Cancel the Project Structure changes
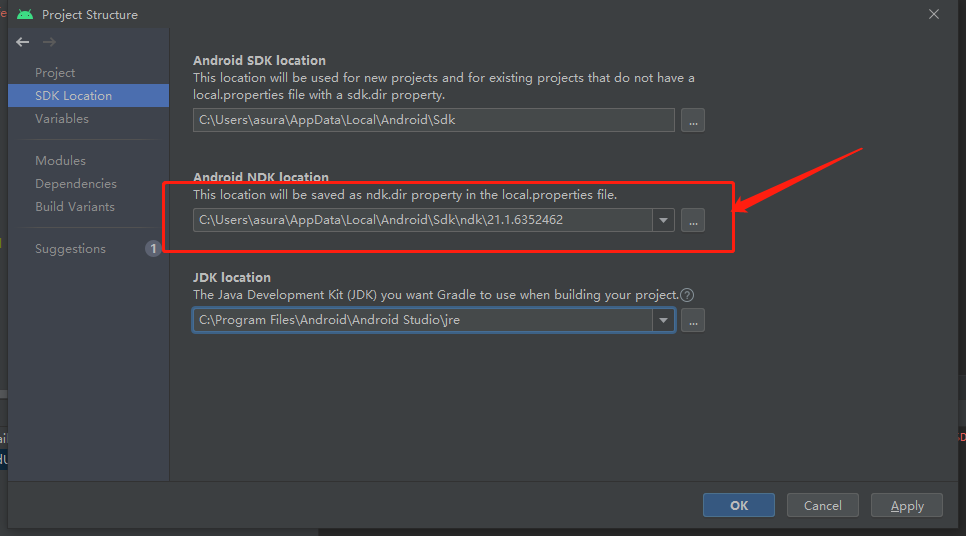Screen dimensions: 966x536 click(822, 505)
